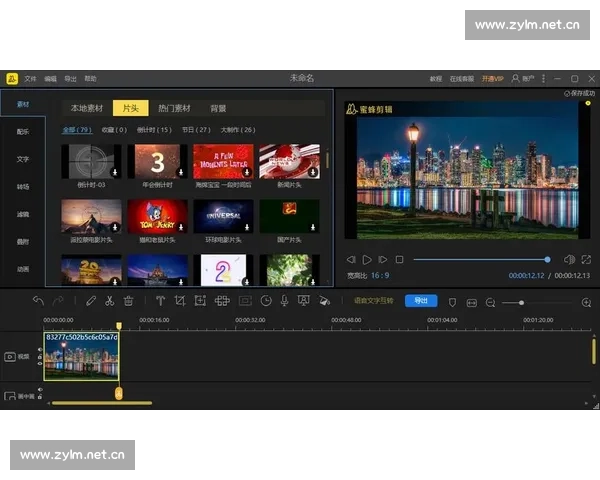Switch to the 本地素材 tab

point(87,108)
